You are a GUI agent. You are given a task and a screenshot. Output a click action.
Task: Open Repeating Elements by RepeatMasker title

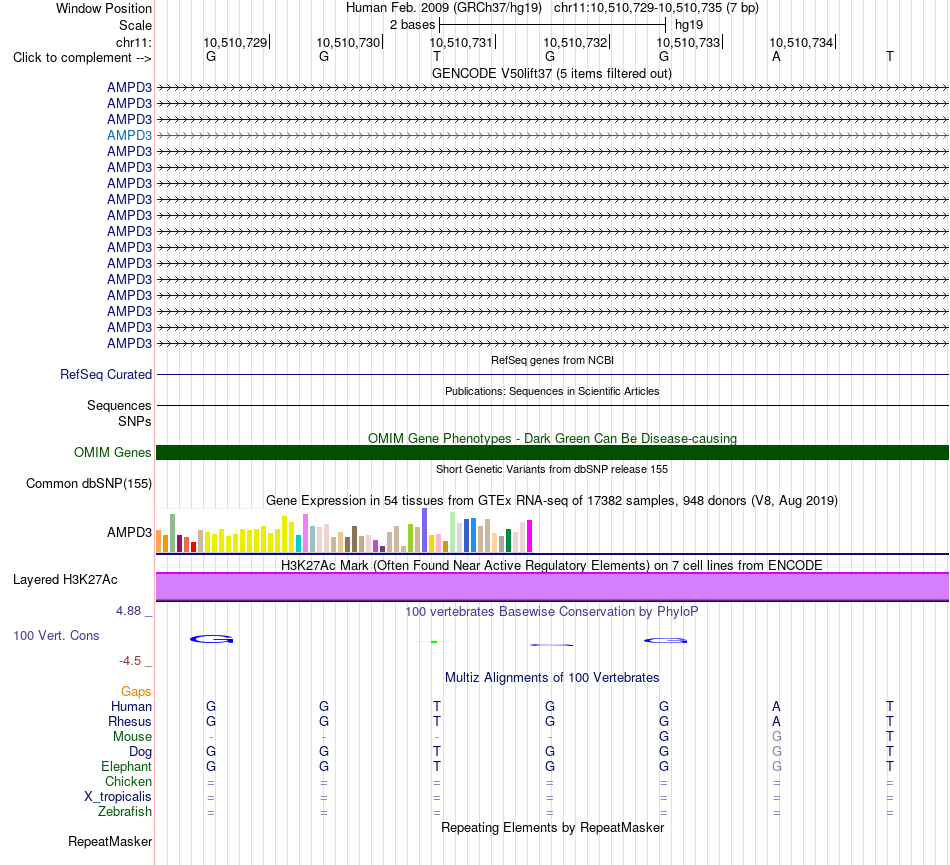[x=552, y=827]
